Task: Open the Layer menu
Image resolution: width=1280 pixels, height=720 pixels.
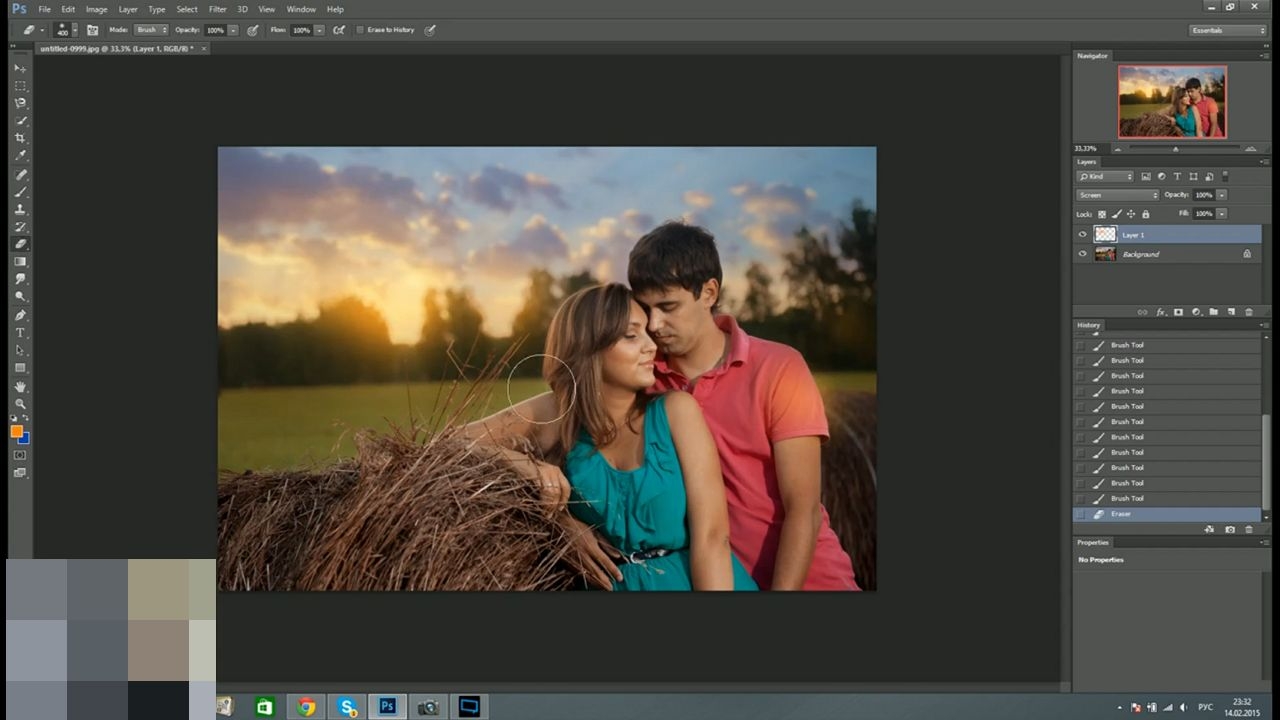Action: 128,9
